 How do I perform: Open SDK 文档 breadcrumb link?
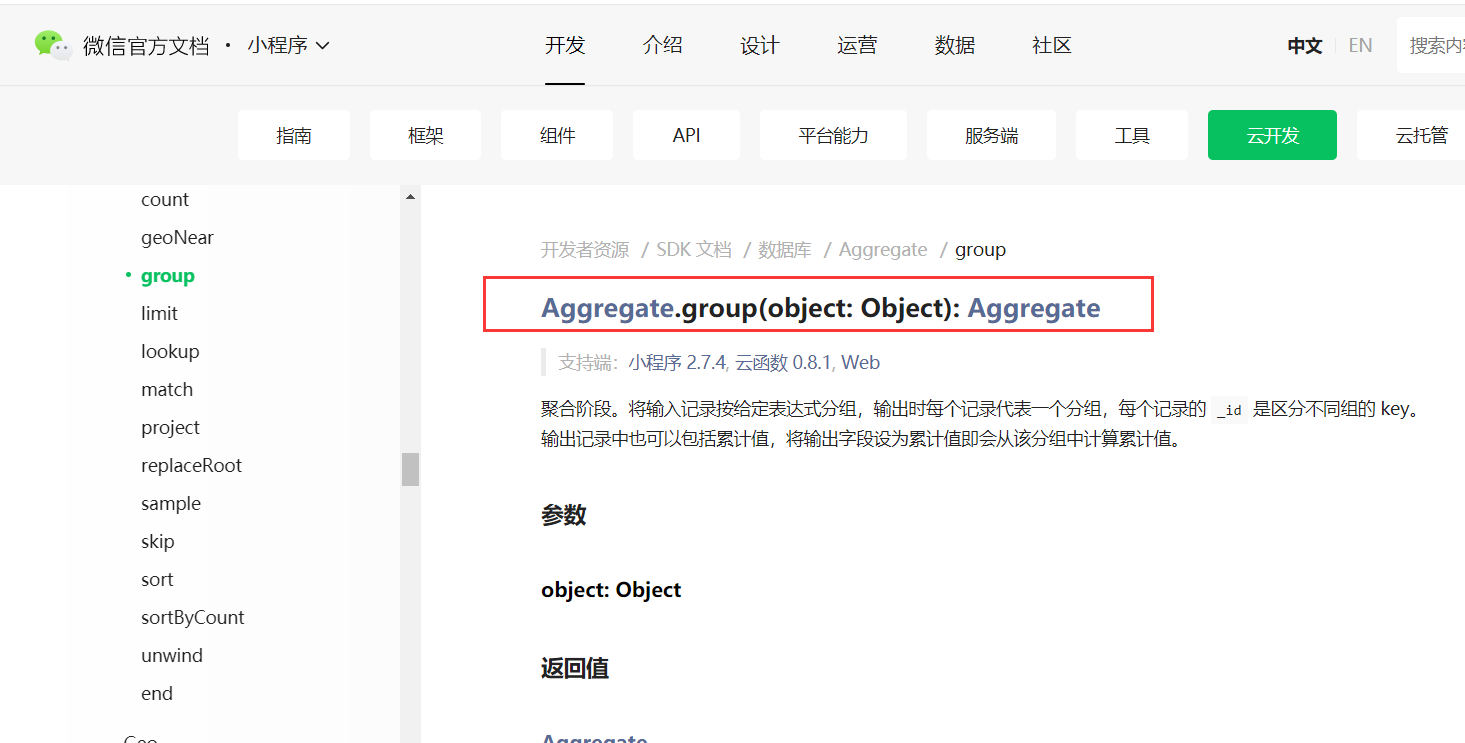(x=694, y=250)
